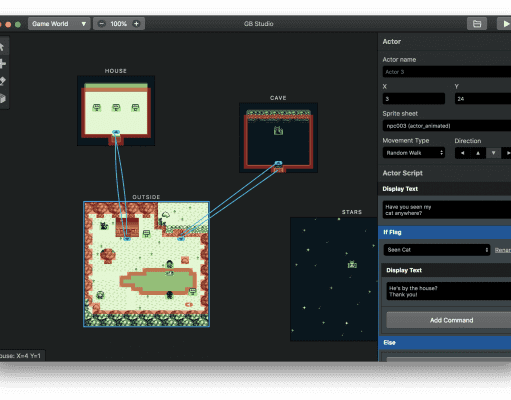The height and width of the screenshot is (400, 511).
Task: Select the cat actor in Cave
Action: 278,130
